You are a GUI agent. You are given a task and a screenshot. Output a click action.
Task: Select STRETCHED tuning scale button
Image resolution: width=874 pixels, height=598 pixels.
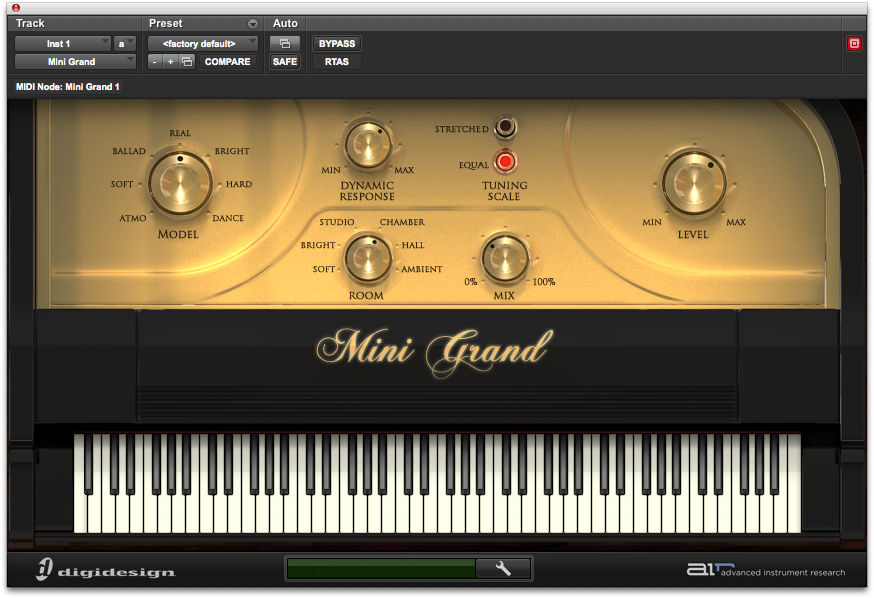pos(505,128)
